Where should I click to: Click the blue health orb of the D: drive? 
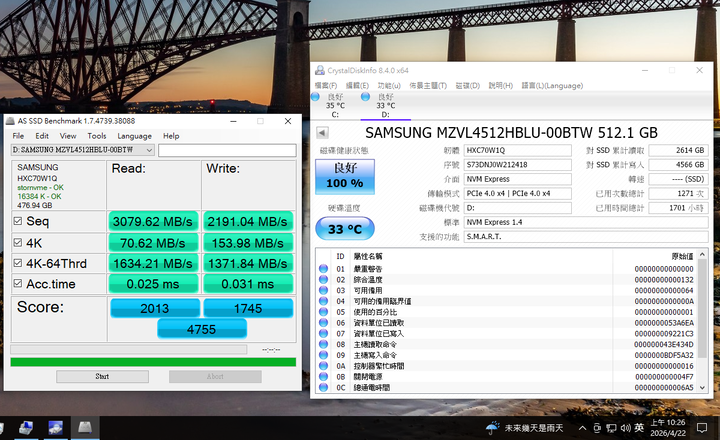(x=366, y=97)
